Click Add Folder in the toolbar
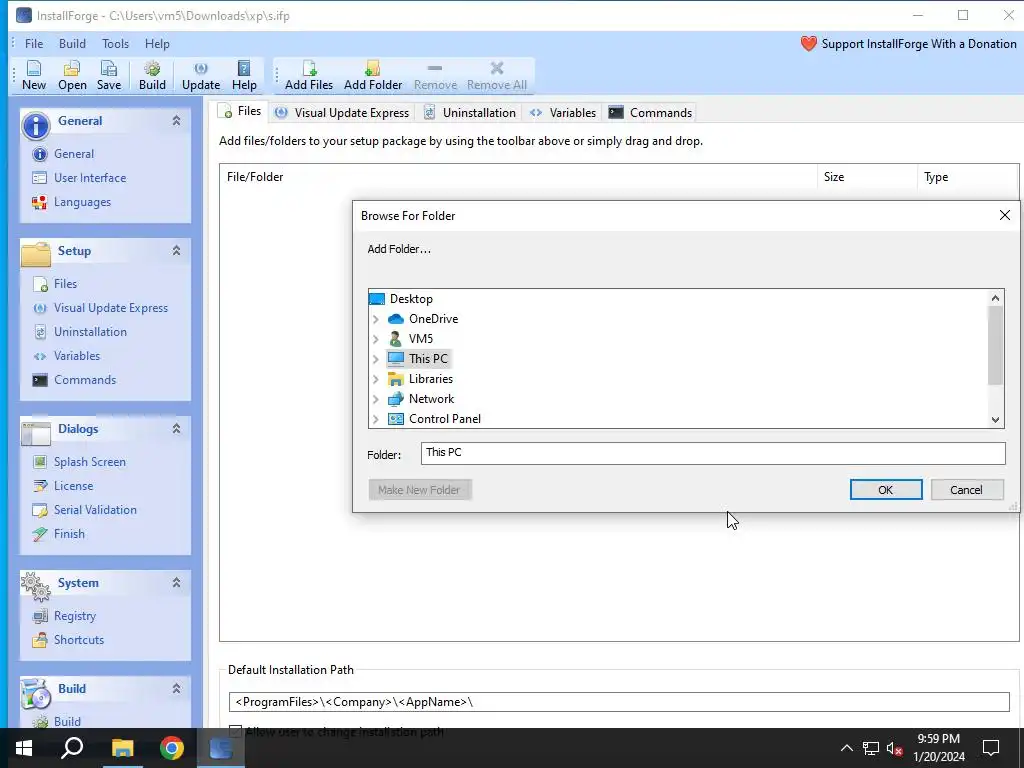 pos(373,75)
